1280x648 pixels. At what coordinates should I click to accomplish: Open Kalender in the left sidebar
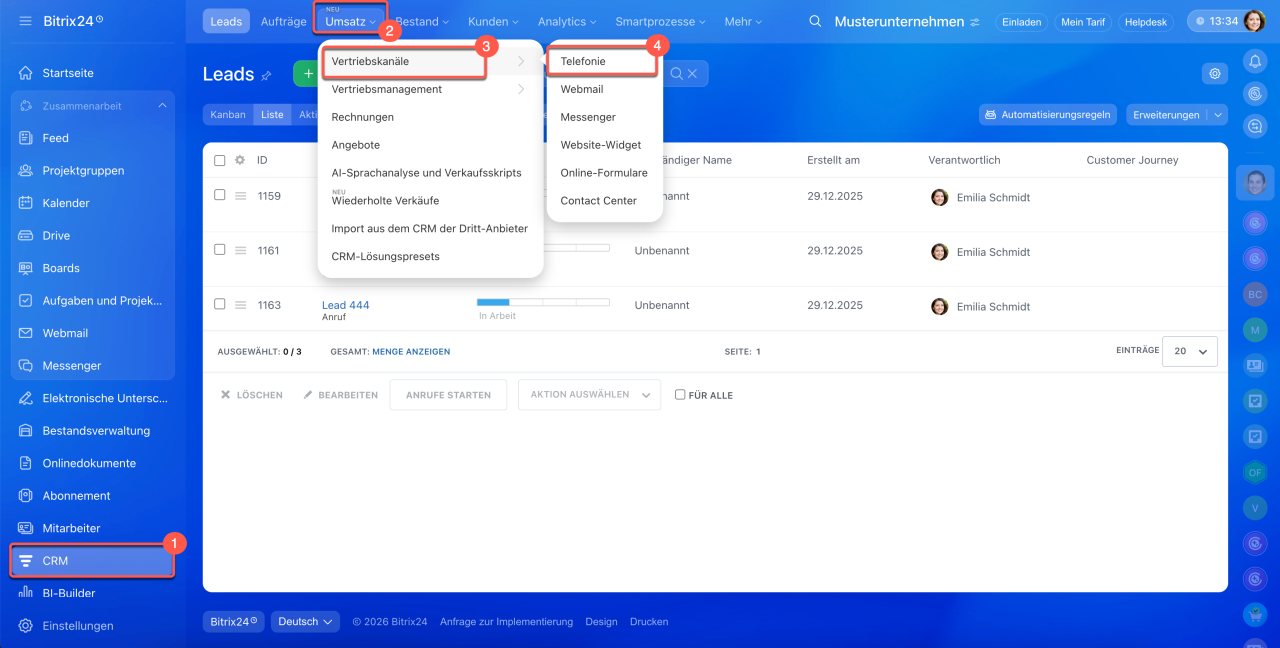click(66, 203)
